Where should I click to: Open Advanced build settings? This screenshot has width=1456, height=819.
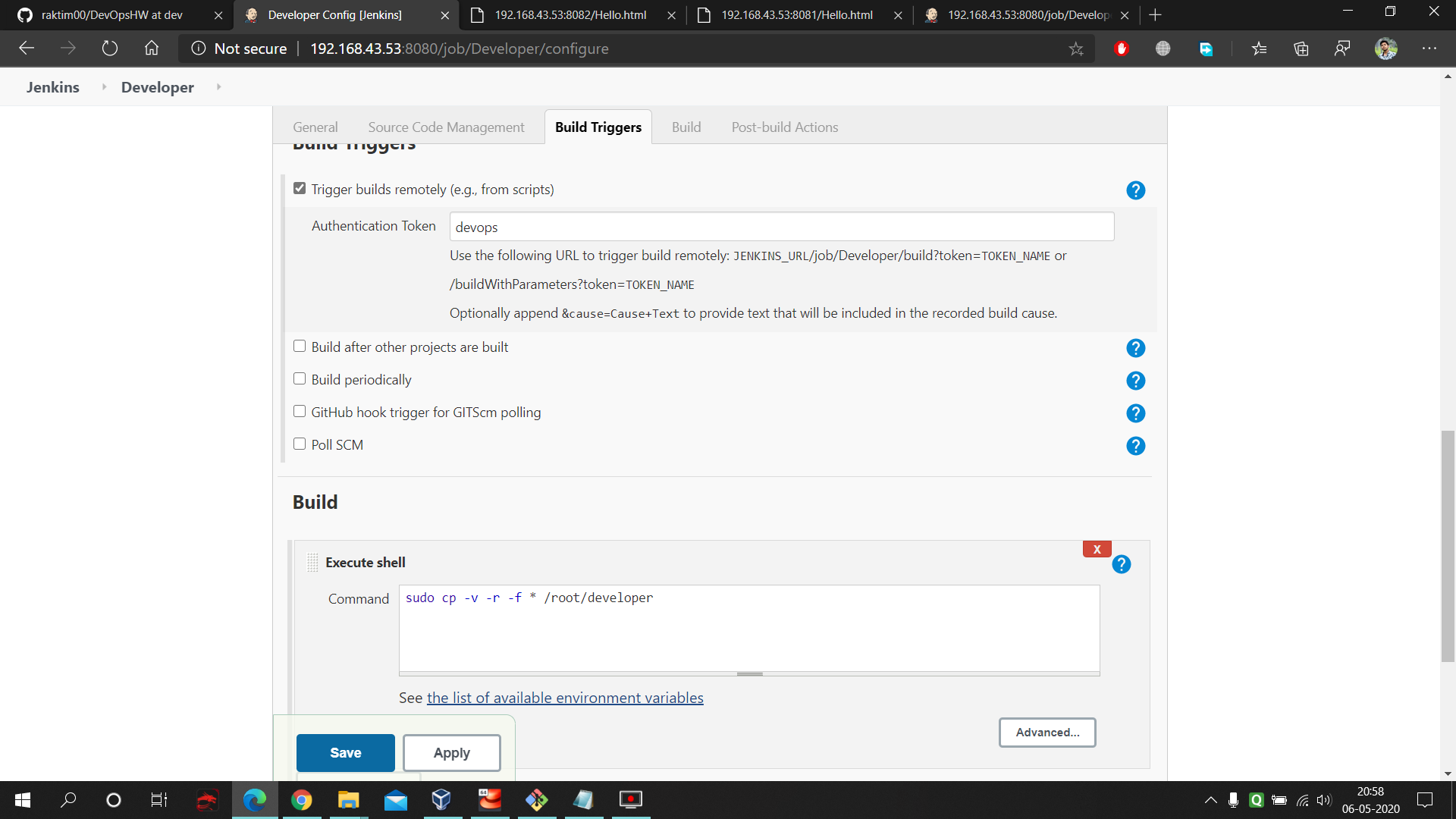(1046, 732)
